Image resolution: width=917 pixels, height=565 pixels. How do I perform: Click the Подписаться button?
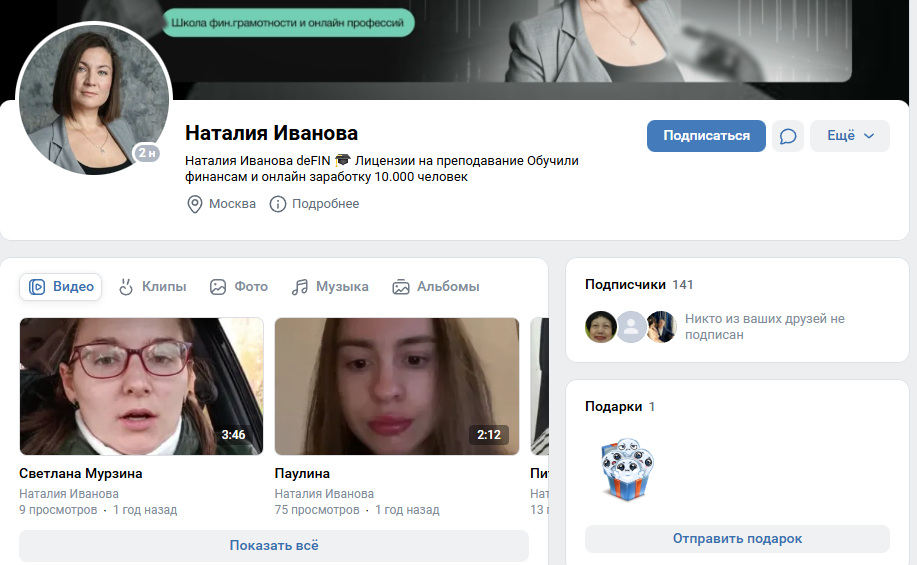pos(706,136)
